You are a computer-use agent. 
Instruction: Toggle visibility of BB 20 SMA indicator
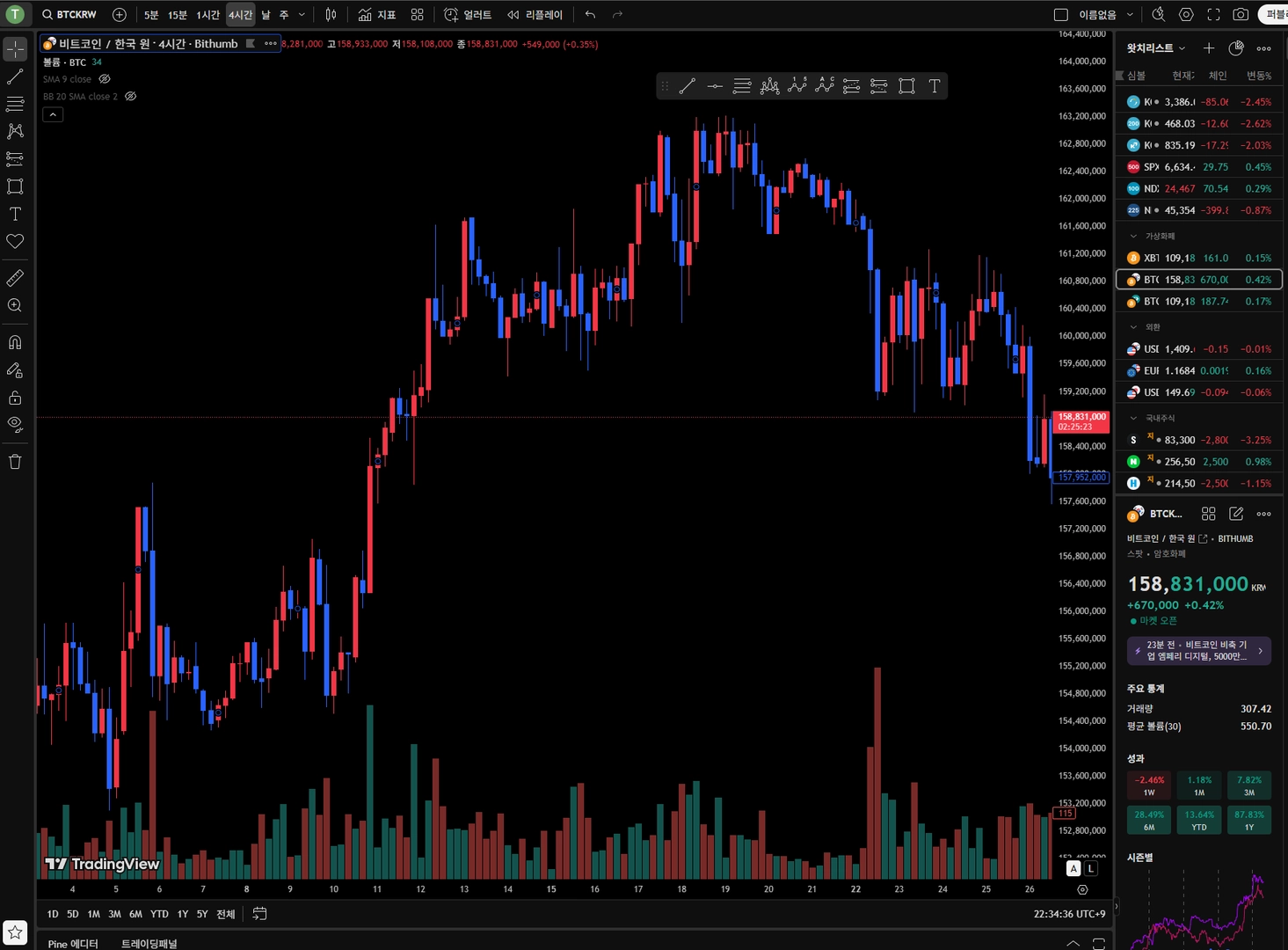pyautogui.click(x=130, y=97)
